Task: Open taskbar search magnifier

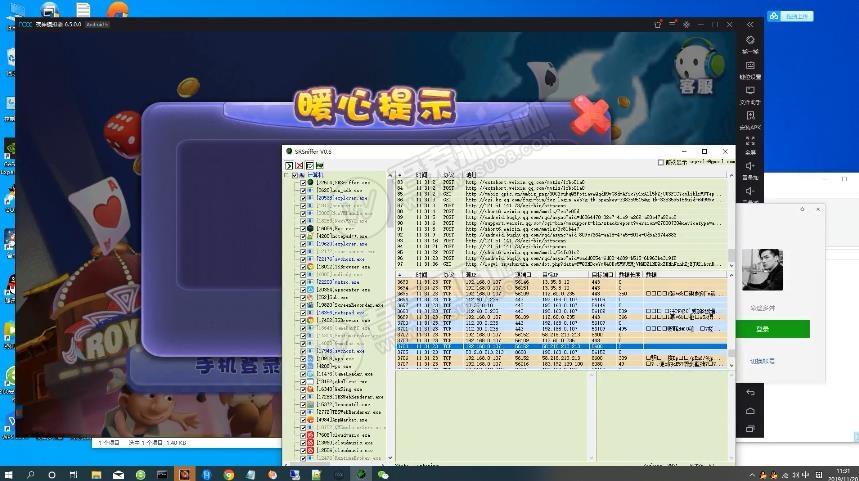Action: [x=31, y=474]
